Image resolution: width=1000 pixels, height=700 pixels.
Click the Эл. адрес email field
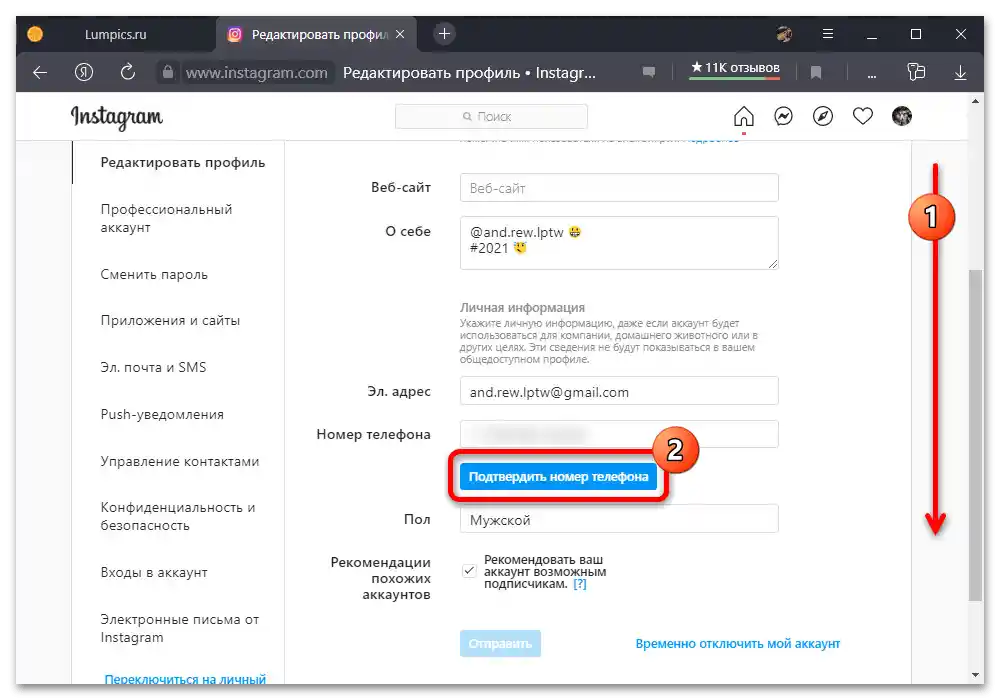coord(619,391)
